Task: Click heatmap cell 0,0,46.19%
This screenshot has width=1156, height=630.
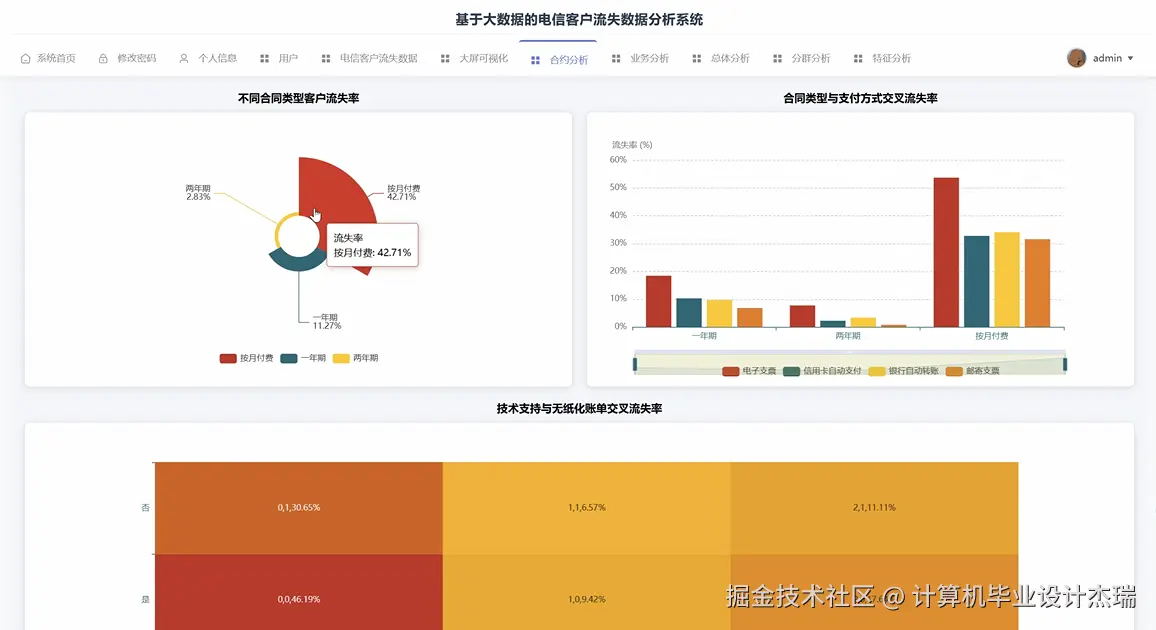Action: click(x=299, y=592)
